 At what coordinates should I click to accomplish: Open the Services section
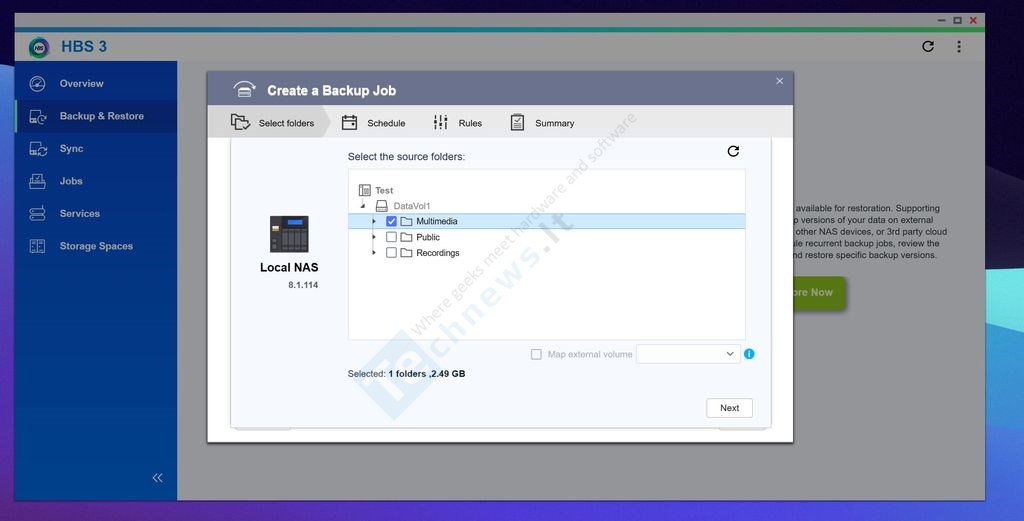[96, 213]
